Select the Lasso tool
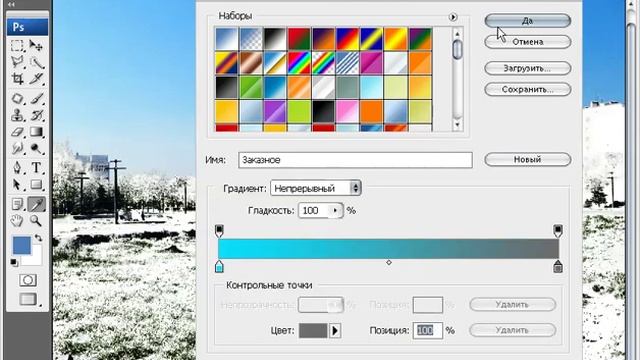 (17, 62)
